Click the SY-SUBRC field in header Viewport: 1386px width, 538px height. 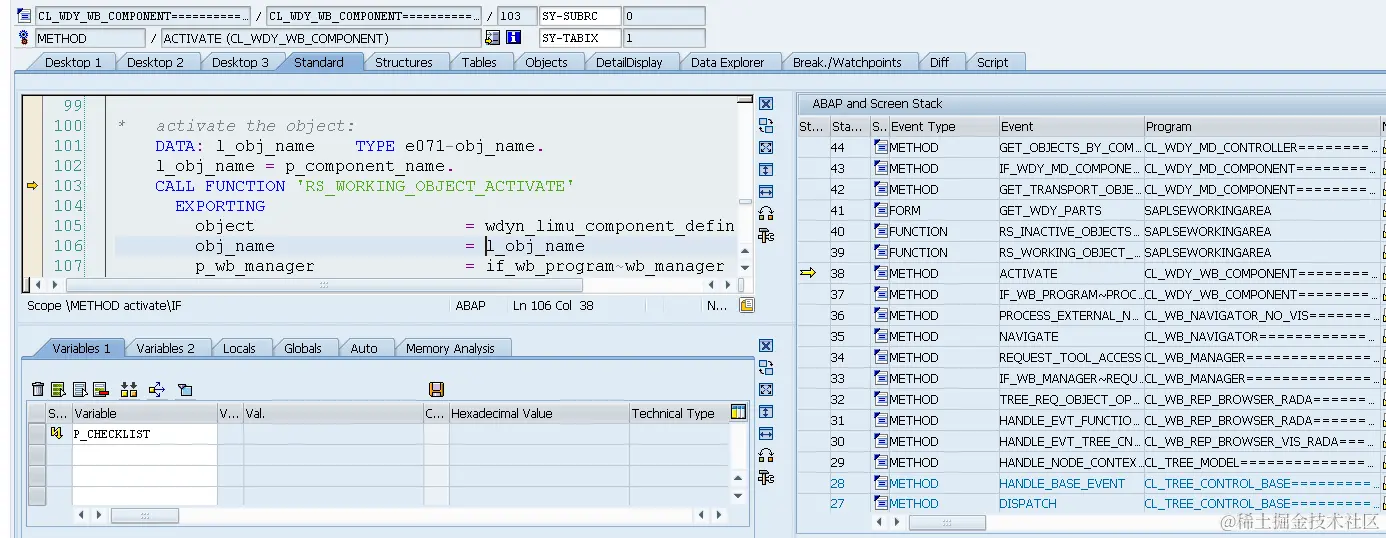tap(580, 16)
